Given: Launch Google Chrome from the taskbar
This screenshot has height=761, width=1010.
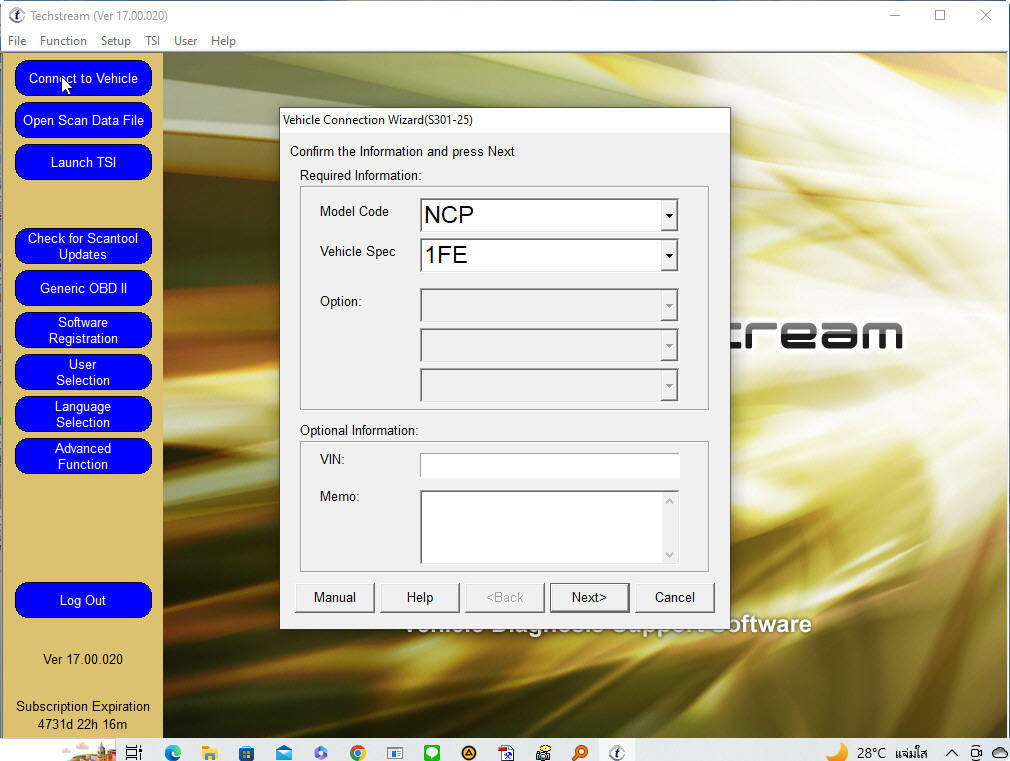Looking at the screenshot, I should point(358,752).
